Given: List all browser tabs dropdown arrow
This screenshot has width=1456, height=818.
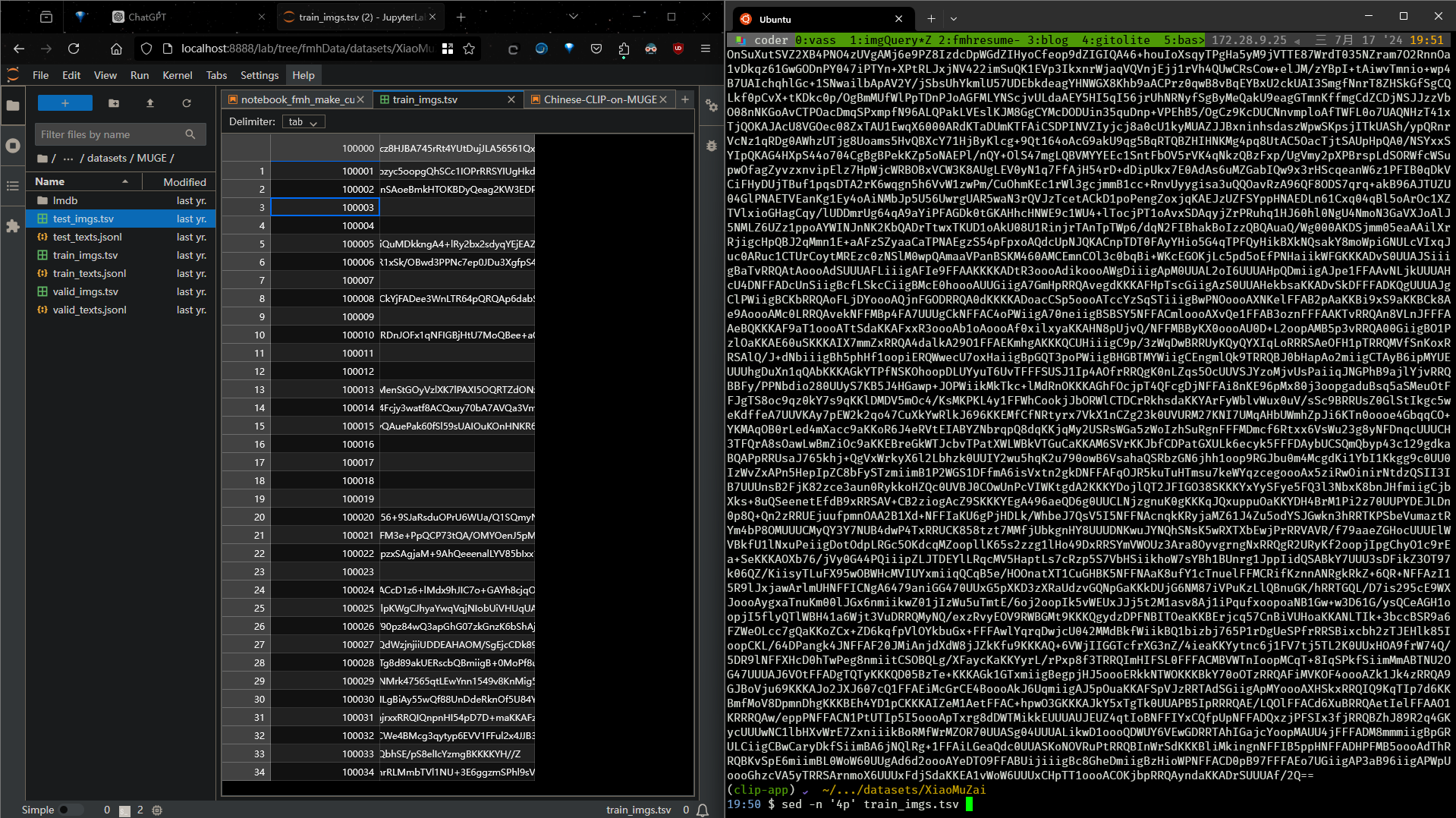Looking at the screenshot, I should tap(574, 17).
